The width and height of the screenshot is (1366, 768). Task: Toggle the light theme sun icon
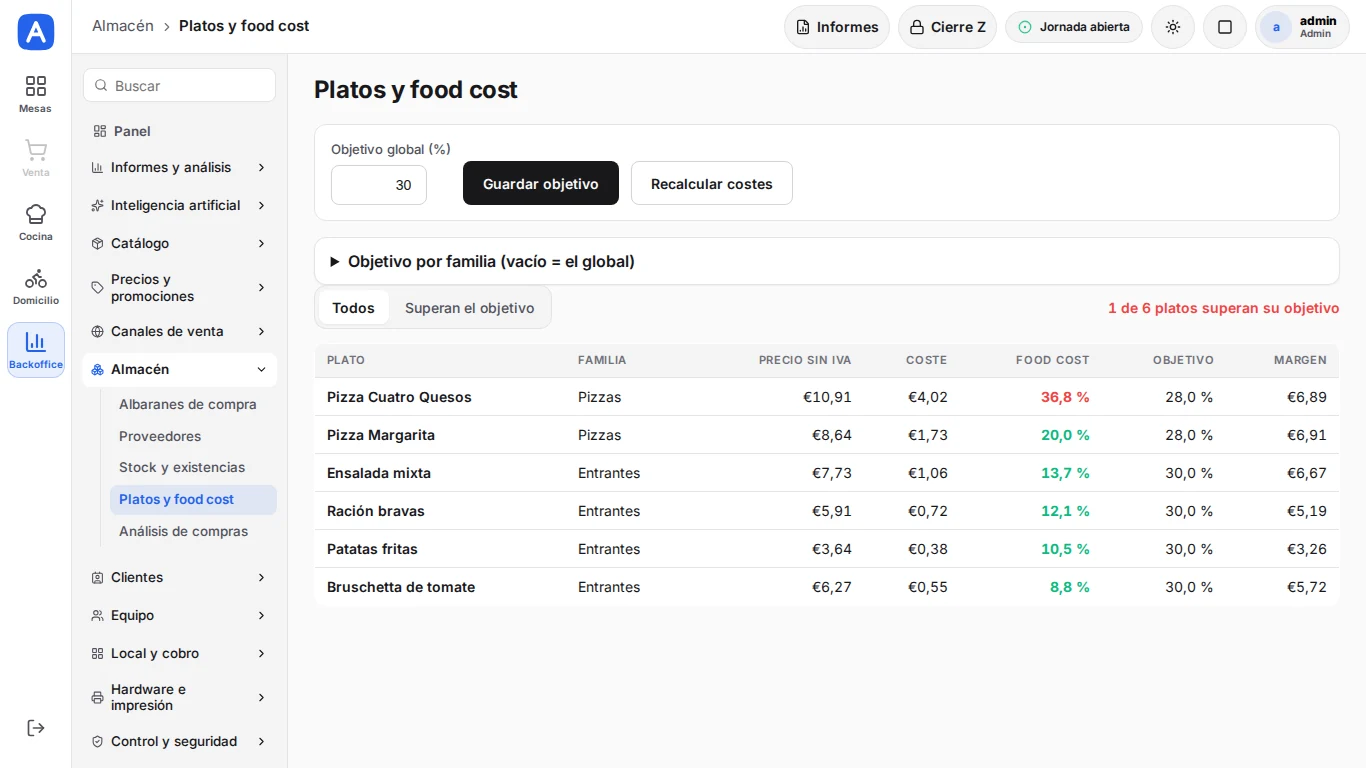tap(1173, 27)
